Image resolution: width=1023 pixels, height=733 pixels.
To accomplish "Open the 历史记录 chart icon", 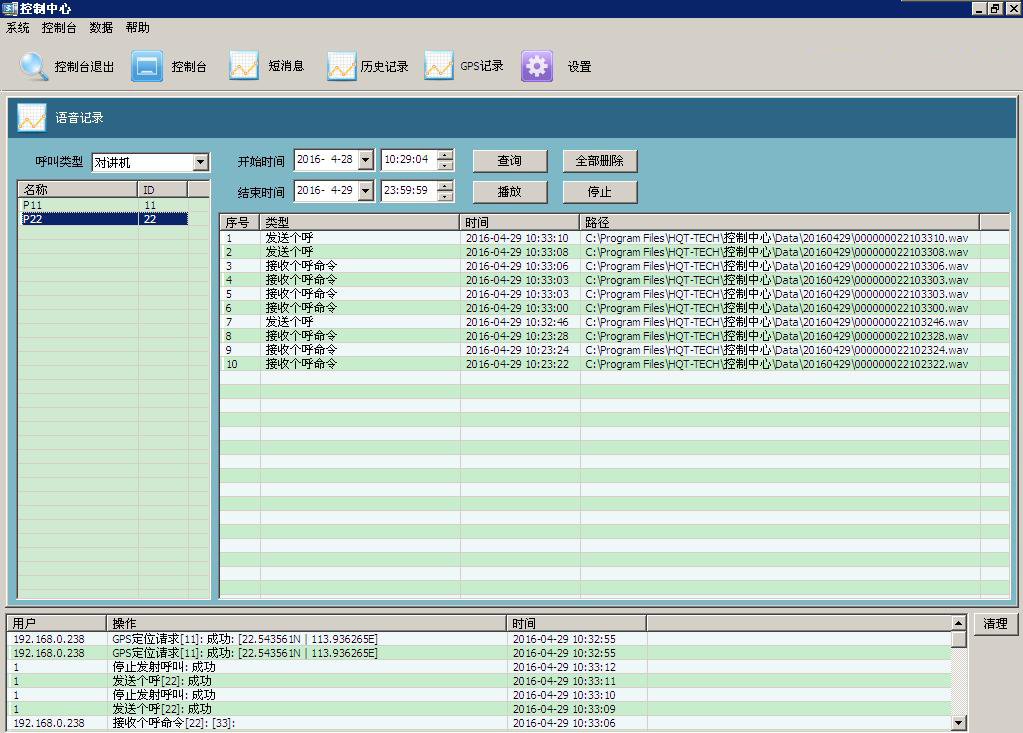I will (x=342, y=66).
